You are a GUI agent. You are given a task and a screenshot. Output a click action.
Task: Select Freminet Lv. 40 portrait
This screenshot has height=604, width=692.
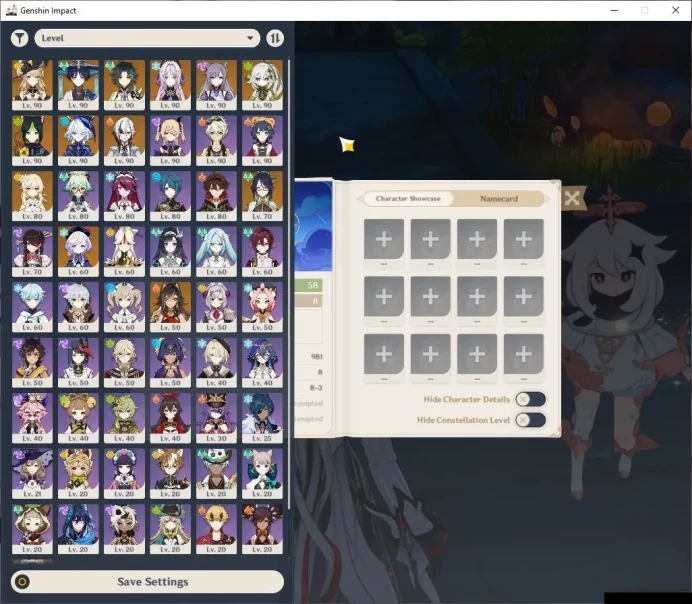pos(216,363)
